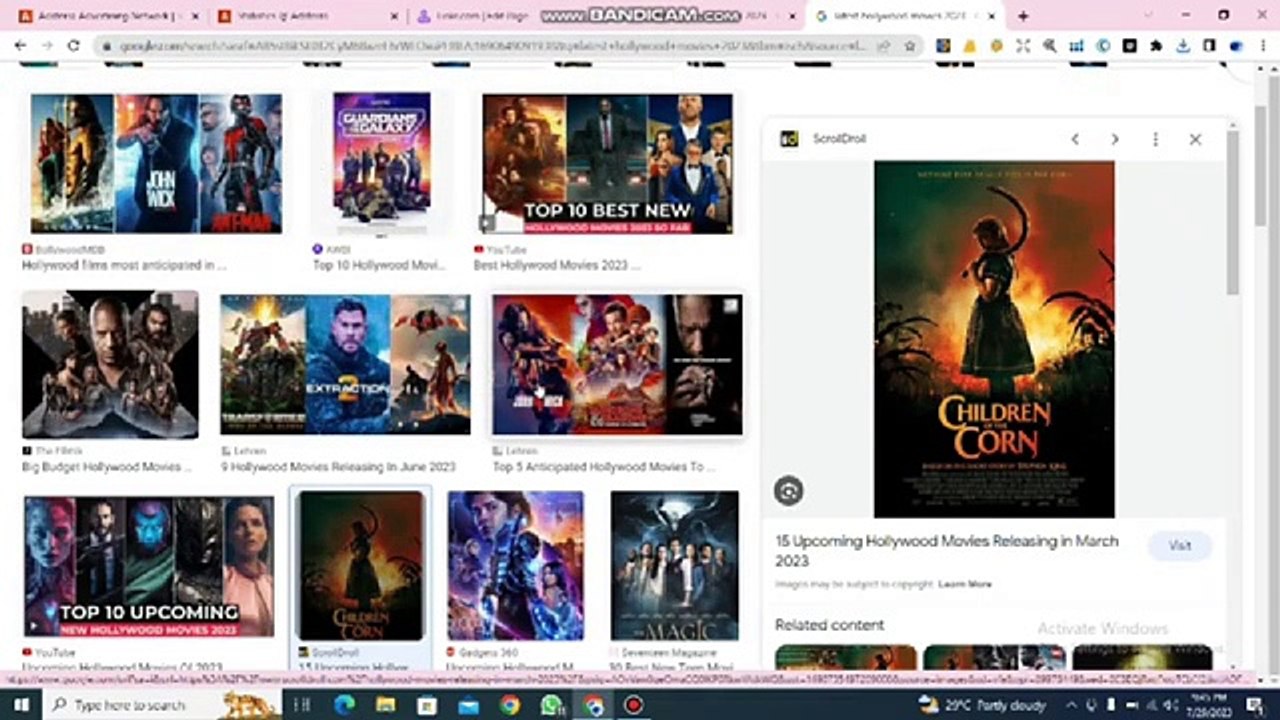Open the Mail app from the taskbar
Screen dimensions: 1280x720
pyautogui.click(x=468, y=705)
